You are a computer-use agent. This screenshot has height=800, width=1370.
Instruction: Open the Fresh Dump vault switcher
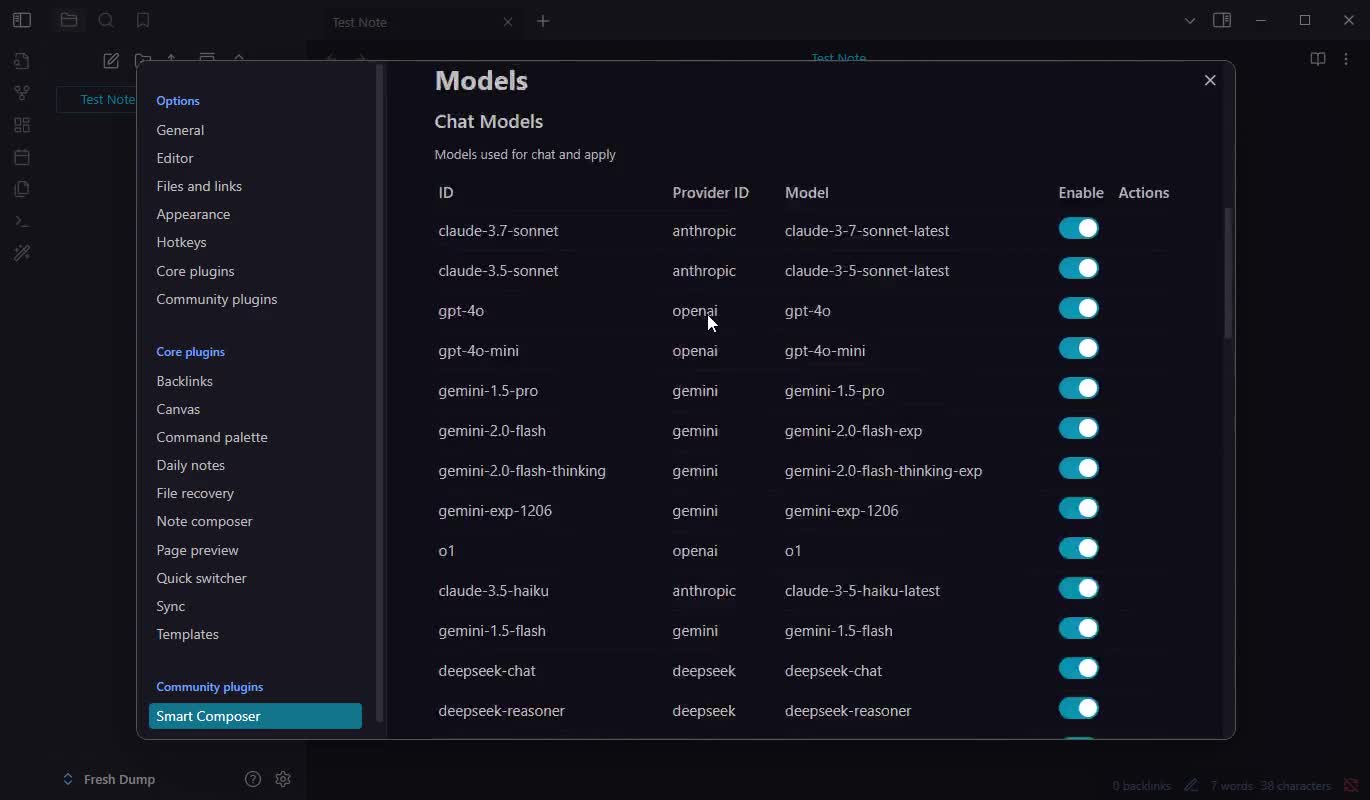(108, 779)
